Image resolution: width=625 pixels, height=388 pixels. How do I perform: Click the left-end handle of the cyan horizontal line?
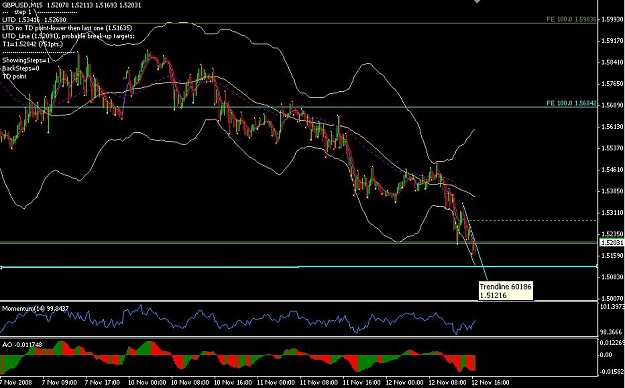coord(1,267)
